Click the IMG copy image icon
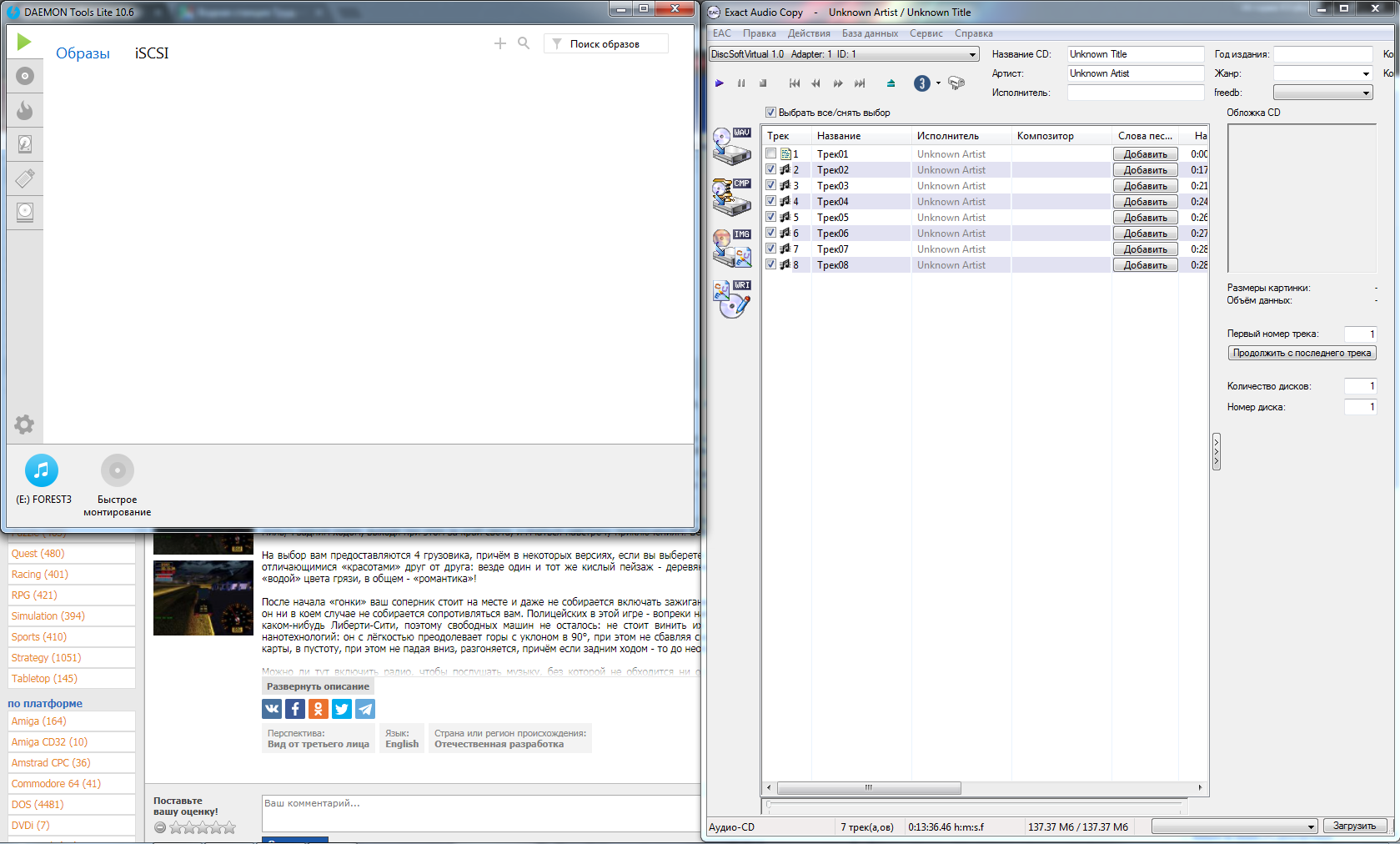 732,248
